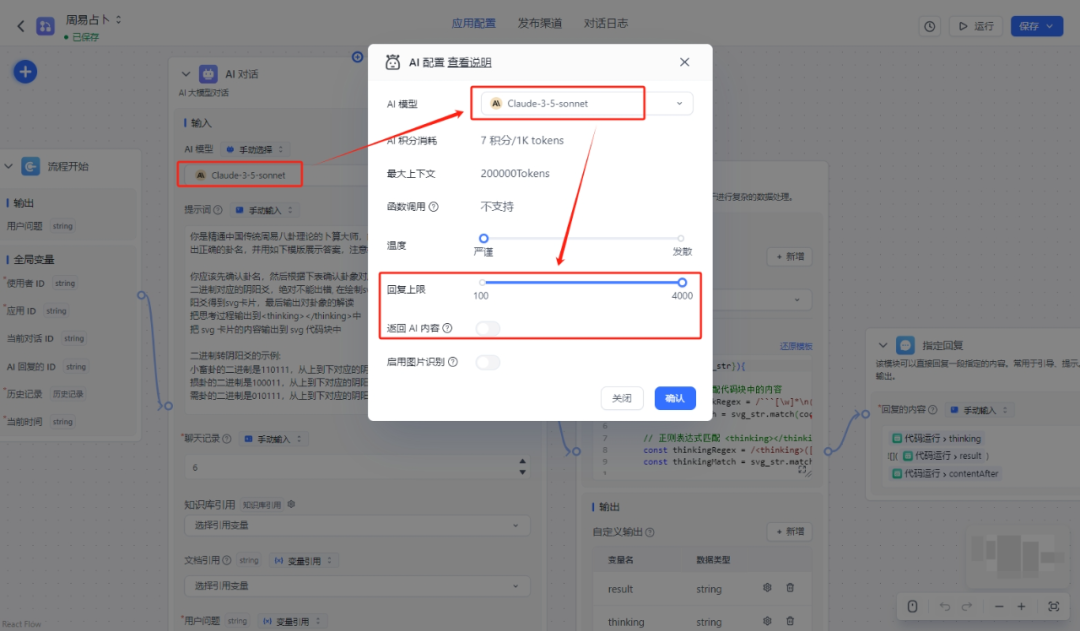The height and width of the screenshot is (631, 1080).
Task: Collapse the 指定回复 node chevron
Action: pyautogui.click(x=883, y=345)
